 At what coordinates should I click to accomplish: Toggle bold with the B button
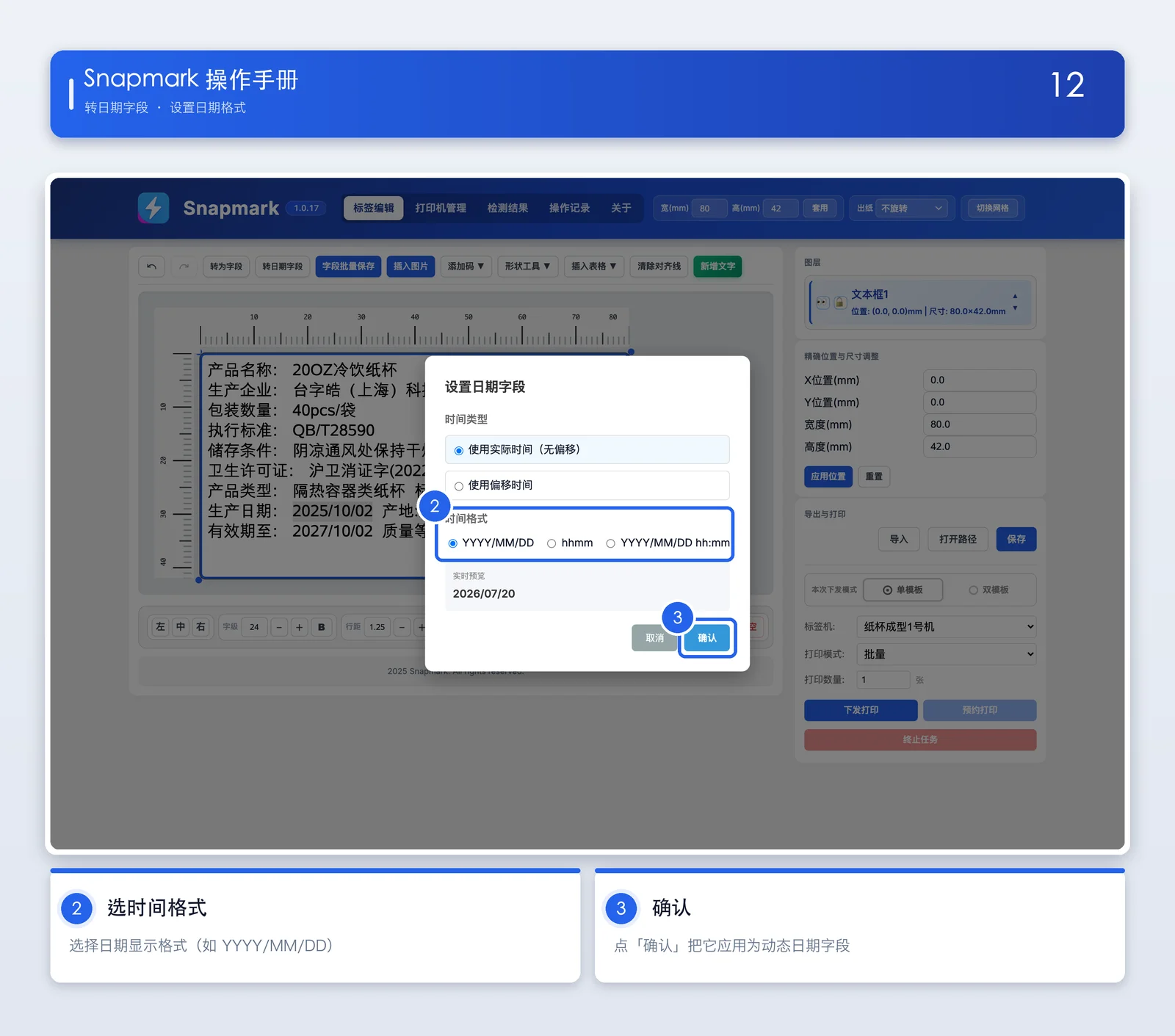pyautogui.click(x=321, y=627)
